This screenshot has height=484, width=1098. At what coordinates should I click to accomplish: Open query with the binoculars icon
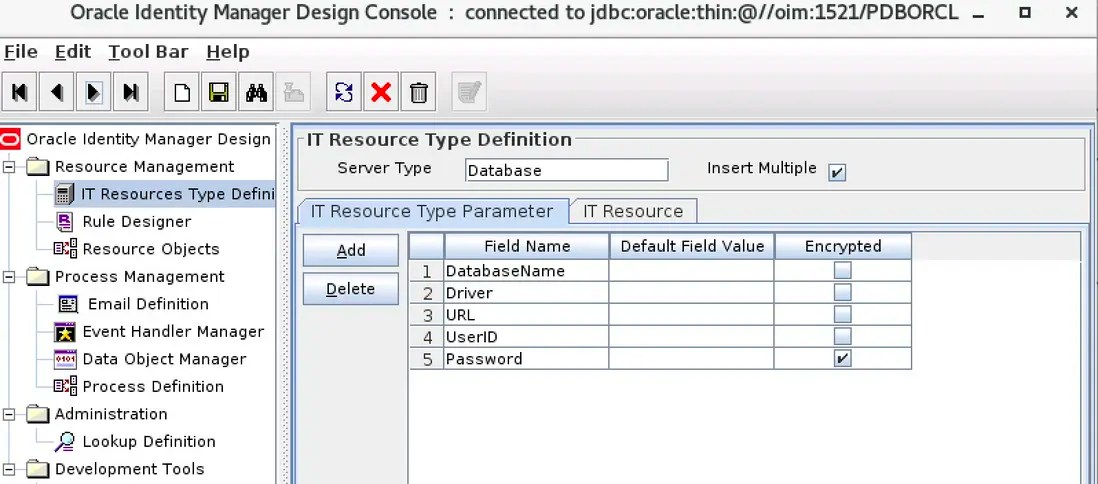point(256,92)
